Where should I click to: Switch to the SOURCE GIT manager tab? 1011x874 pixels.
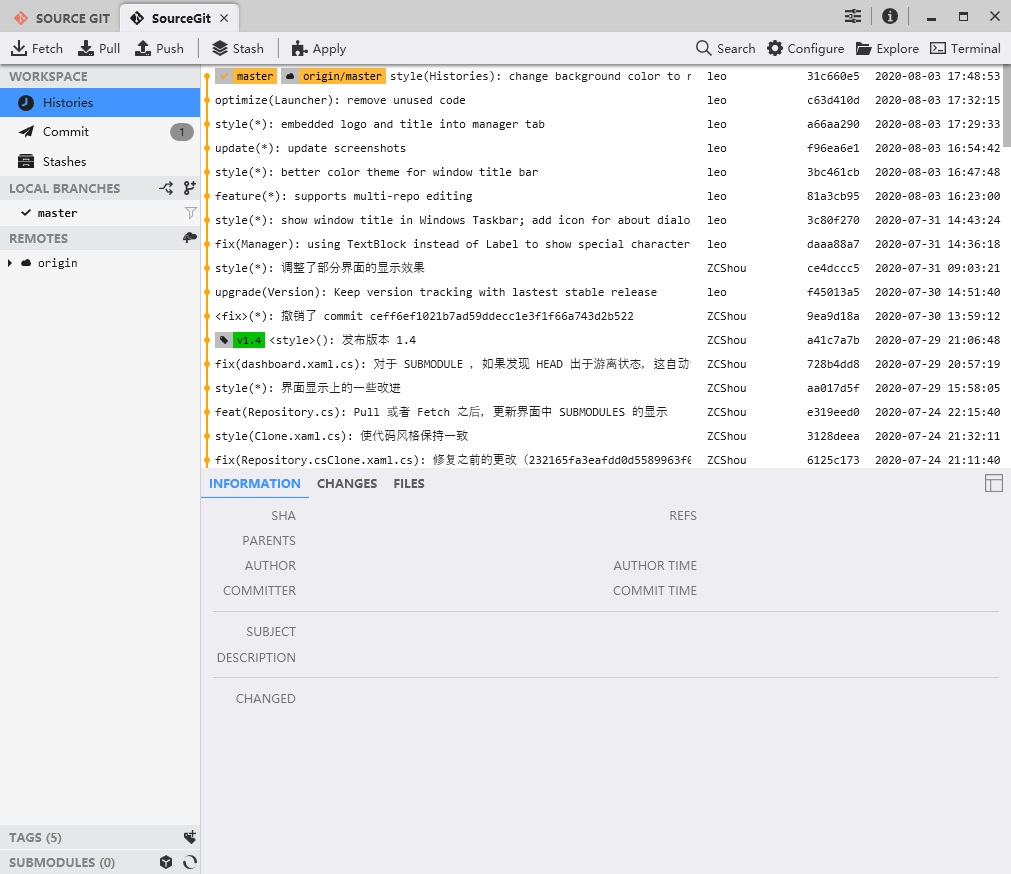click(61, 18)
